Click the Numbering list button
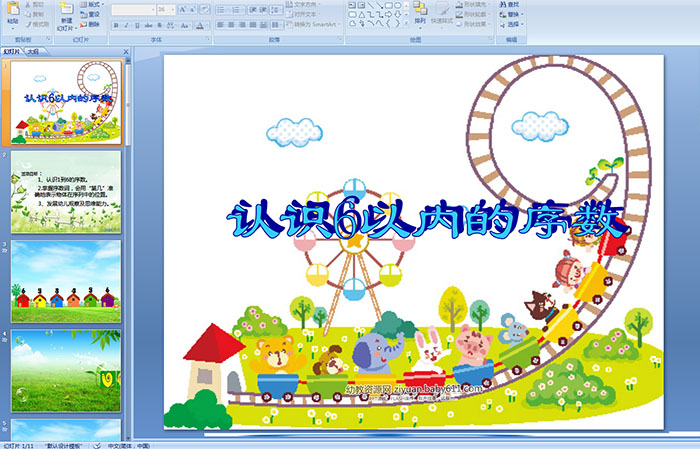700x449 pixels. (238, 10)
